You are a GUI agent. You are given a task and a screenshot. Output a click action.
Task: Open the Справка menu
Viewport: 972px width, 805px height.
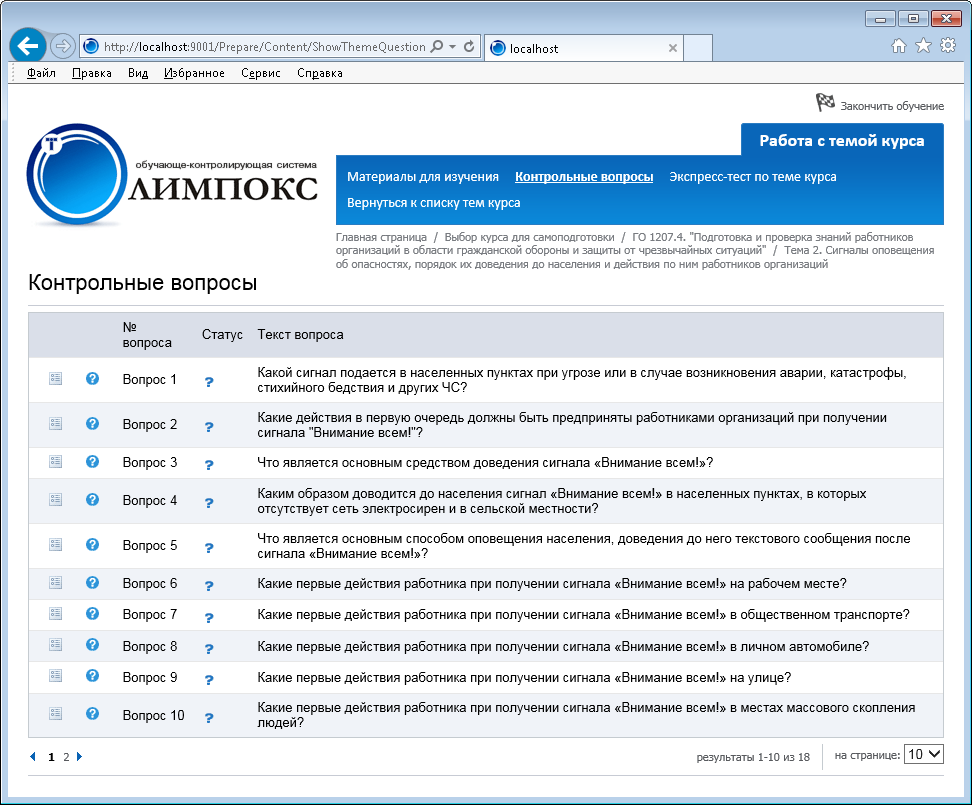[319, 73]
